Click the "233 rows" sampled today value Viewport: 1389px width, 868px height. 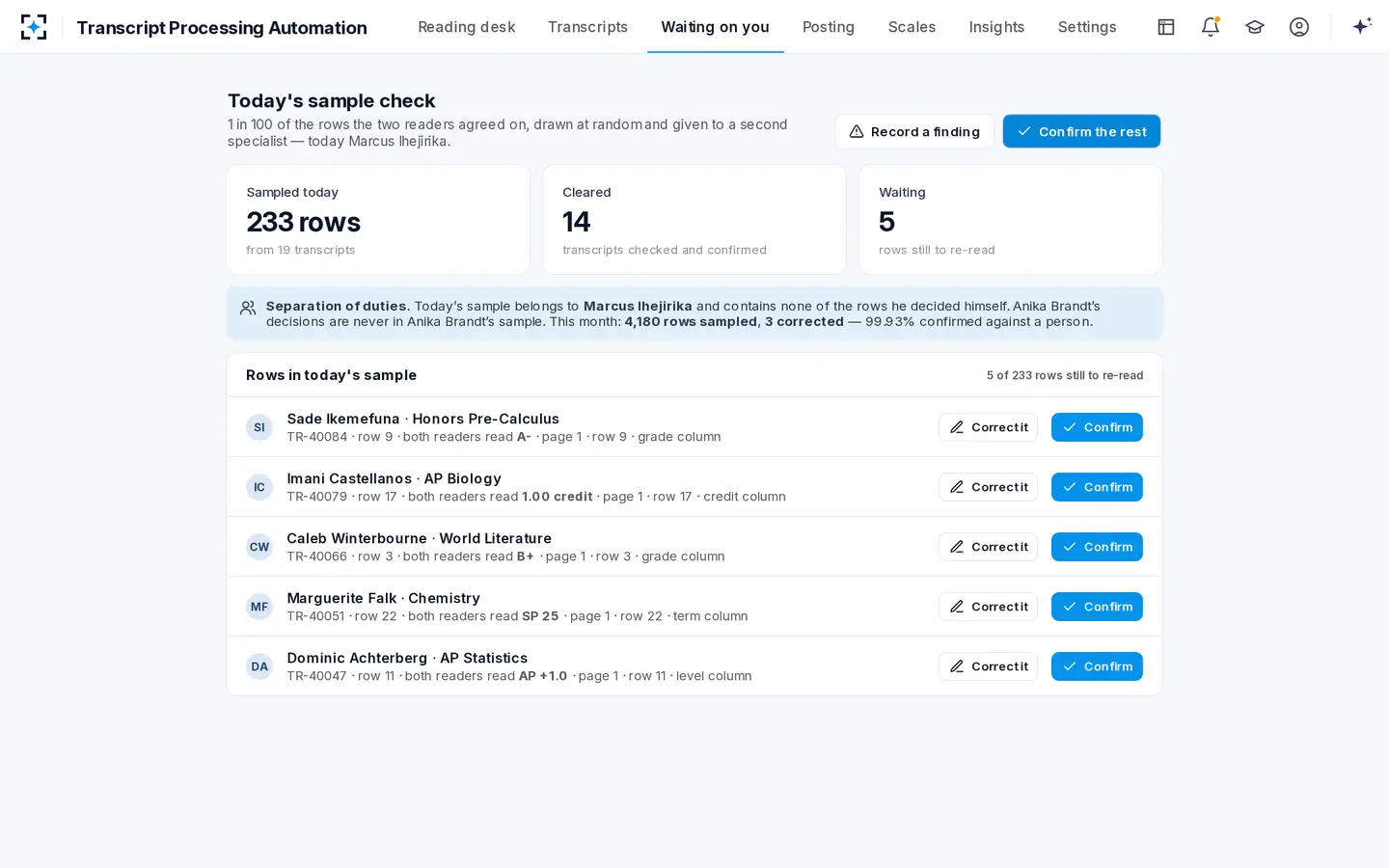(x=303, y=222)
